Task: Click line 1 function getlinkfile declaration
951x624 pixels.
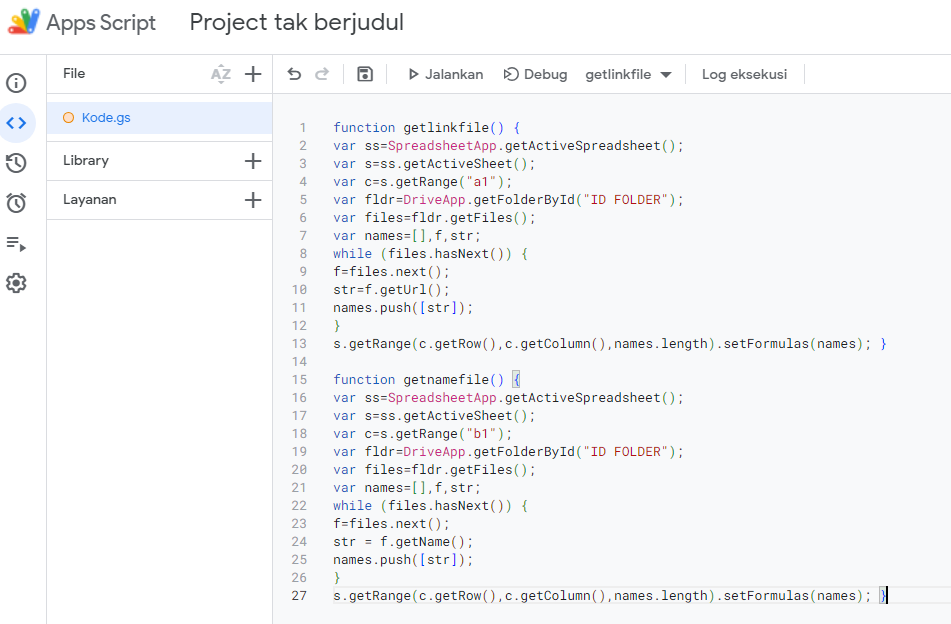Action: 426,127
